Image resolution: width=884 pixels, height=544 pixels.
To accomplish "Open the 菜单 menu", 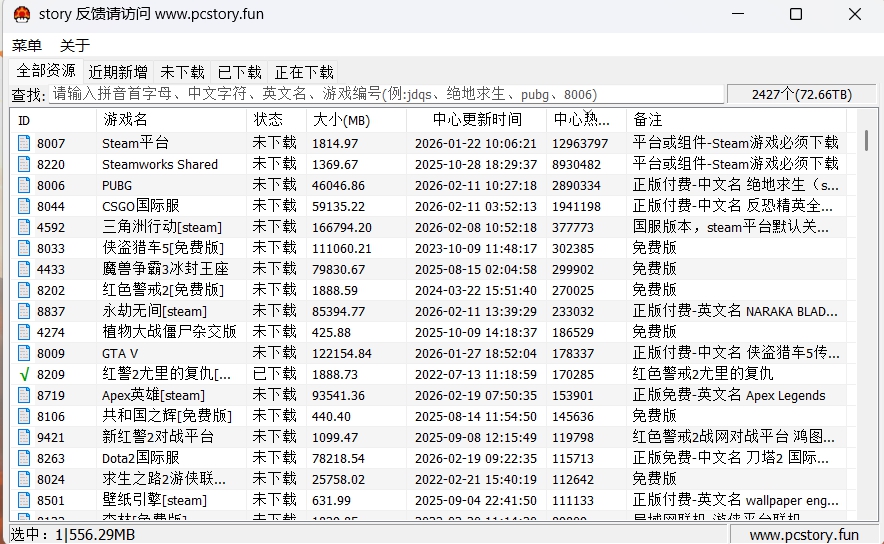I will [x=27, y=45].
